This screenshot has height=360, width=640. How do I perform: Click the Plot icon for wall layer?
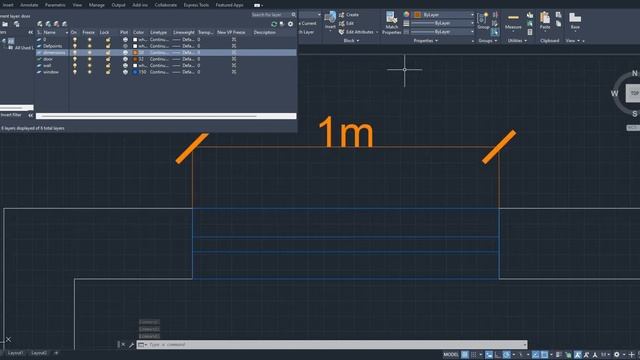125,65
